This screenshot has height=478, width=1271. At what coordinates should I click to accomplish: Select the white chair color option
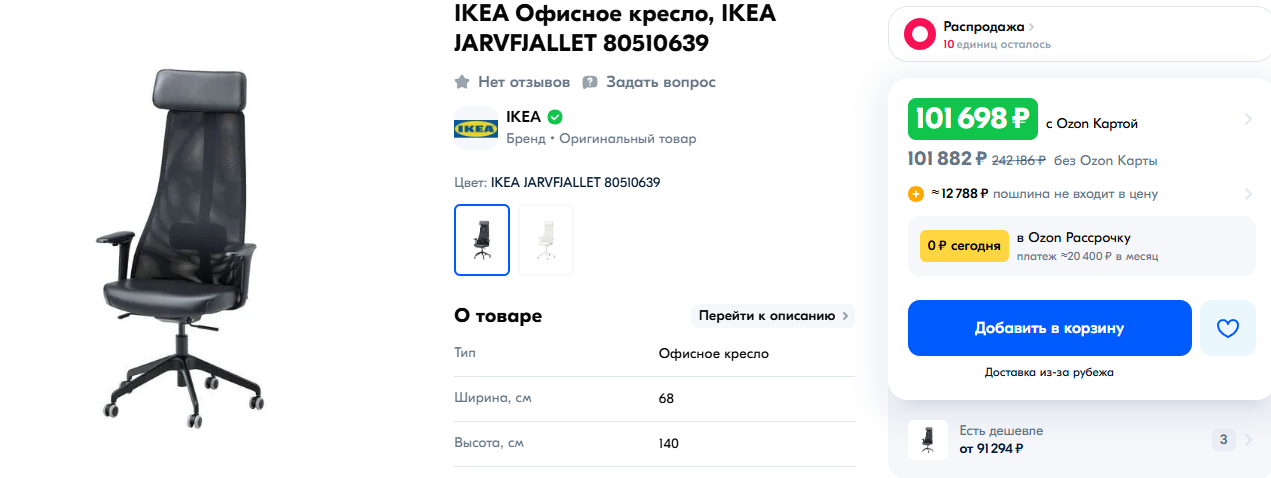point(546,240)
